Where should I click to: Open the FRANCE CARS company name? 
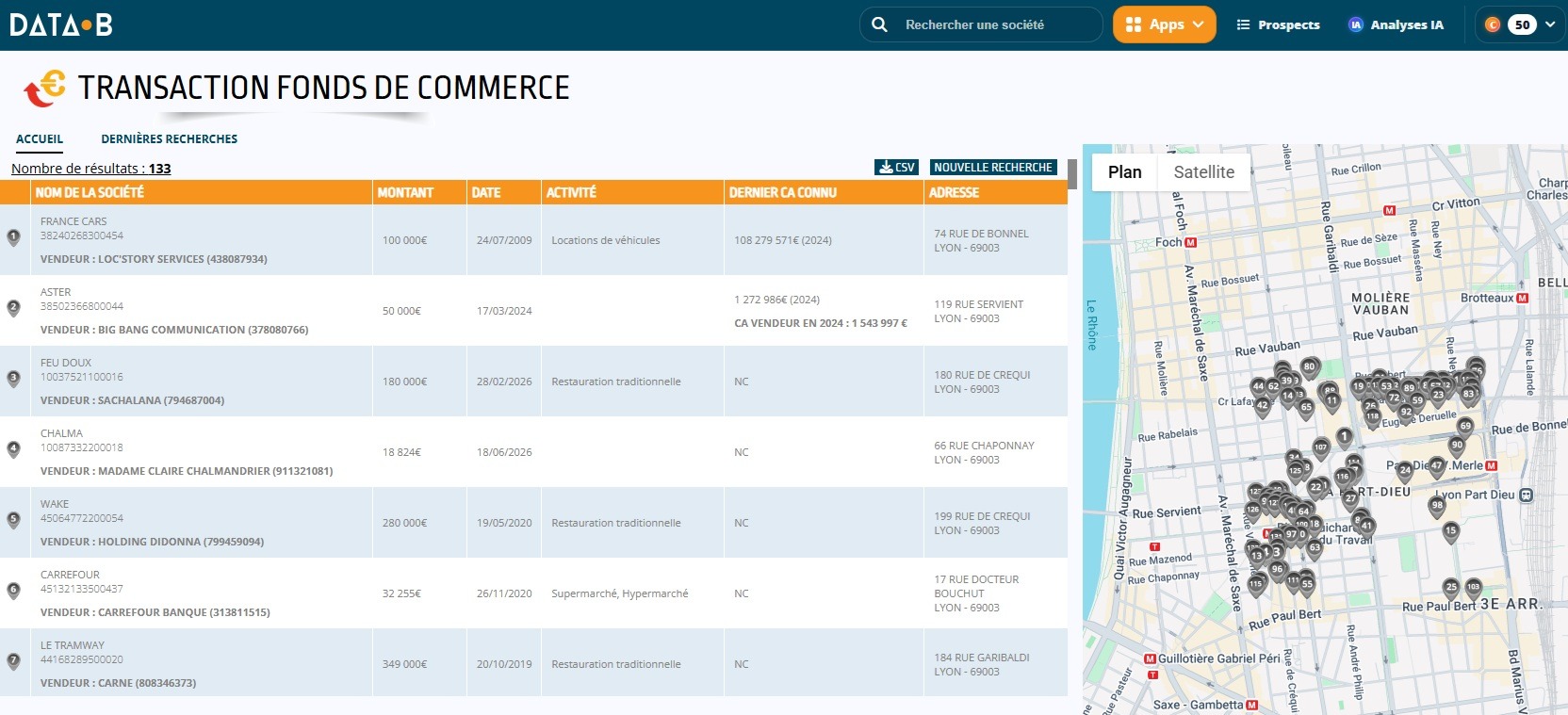click(x=73, y=221)
